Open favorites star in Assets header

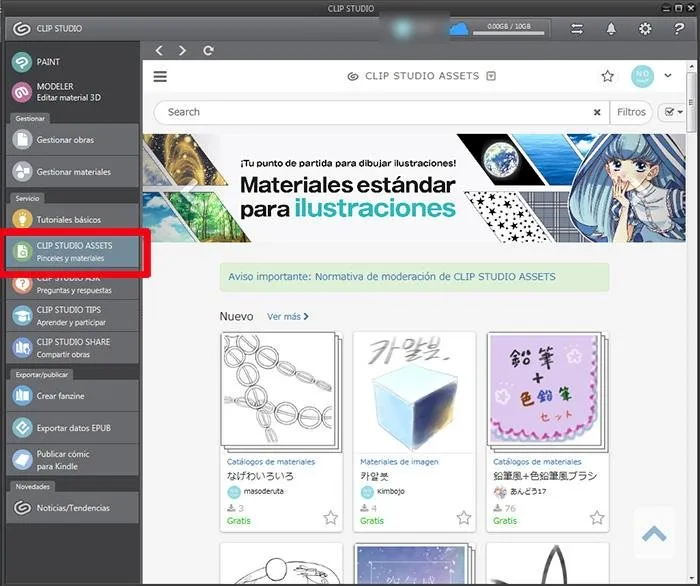click(607, 76)
